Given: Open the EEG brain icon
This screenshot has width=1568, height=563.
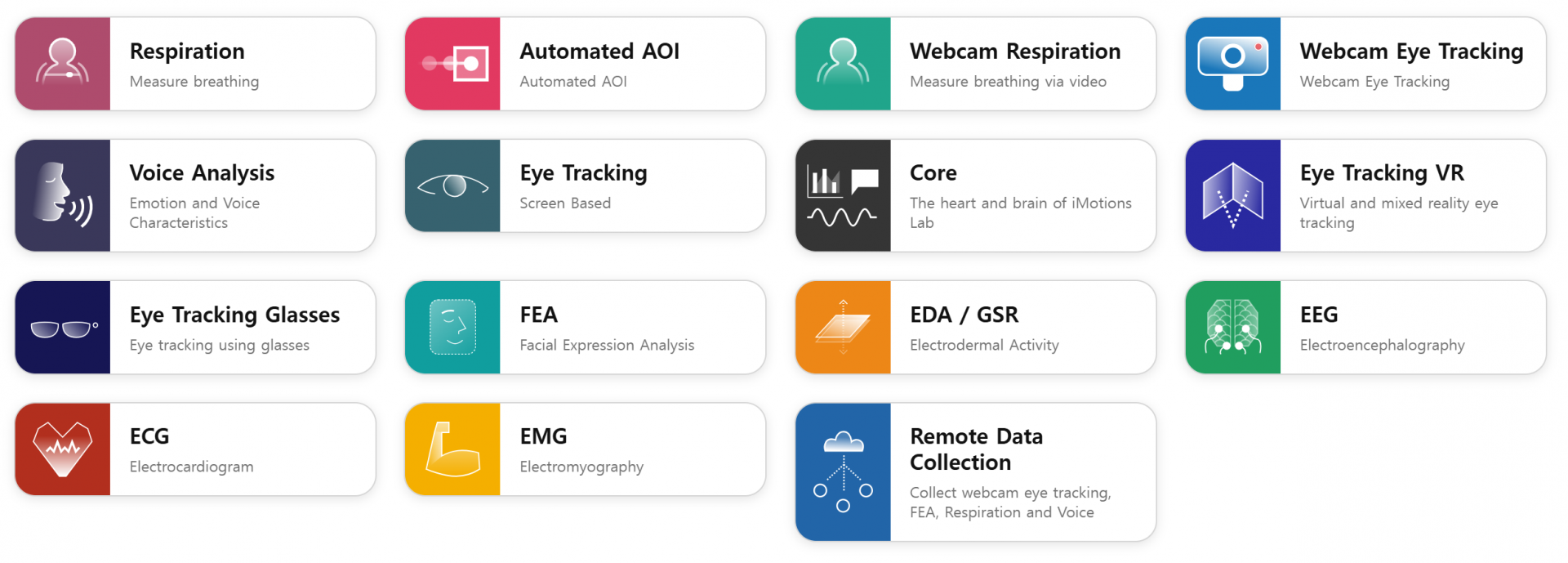Looking at the screenshot, I should pos(1233,328).
